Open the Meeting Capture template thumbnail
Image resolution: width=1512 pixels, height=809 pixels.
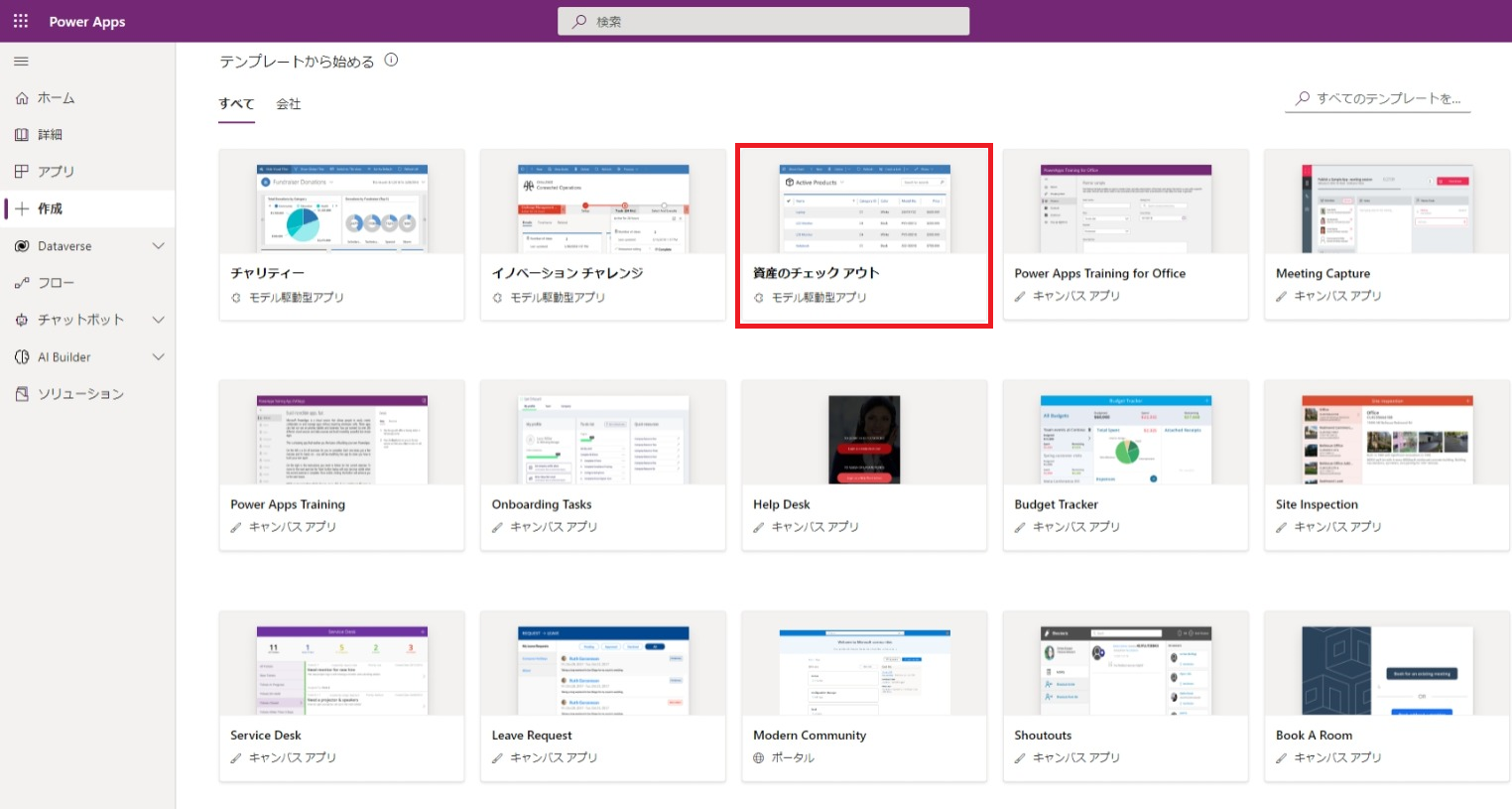point(1388,208)
